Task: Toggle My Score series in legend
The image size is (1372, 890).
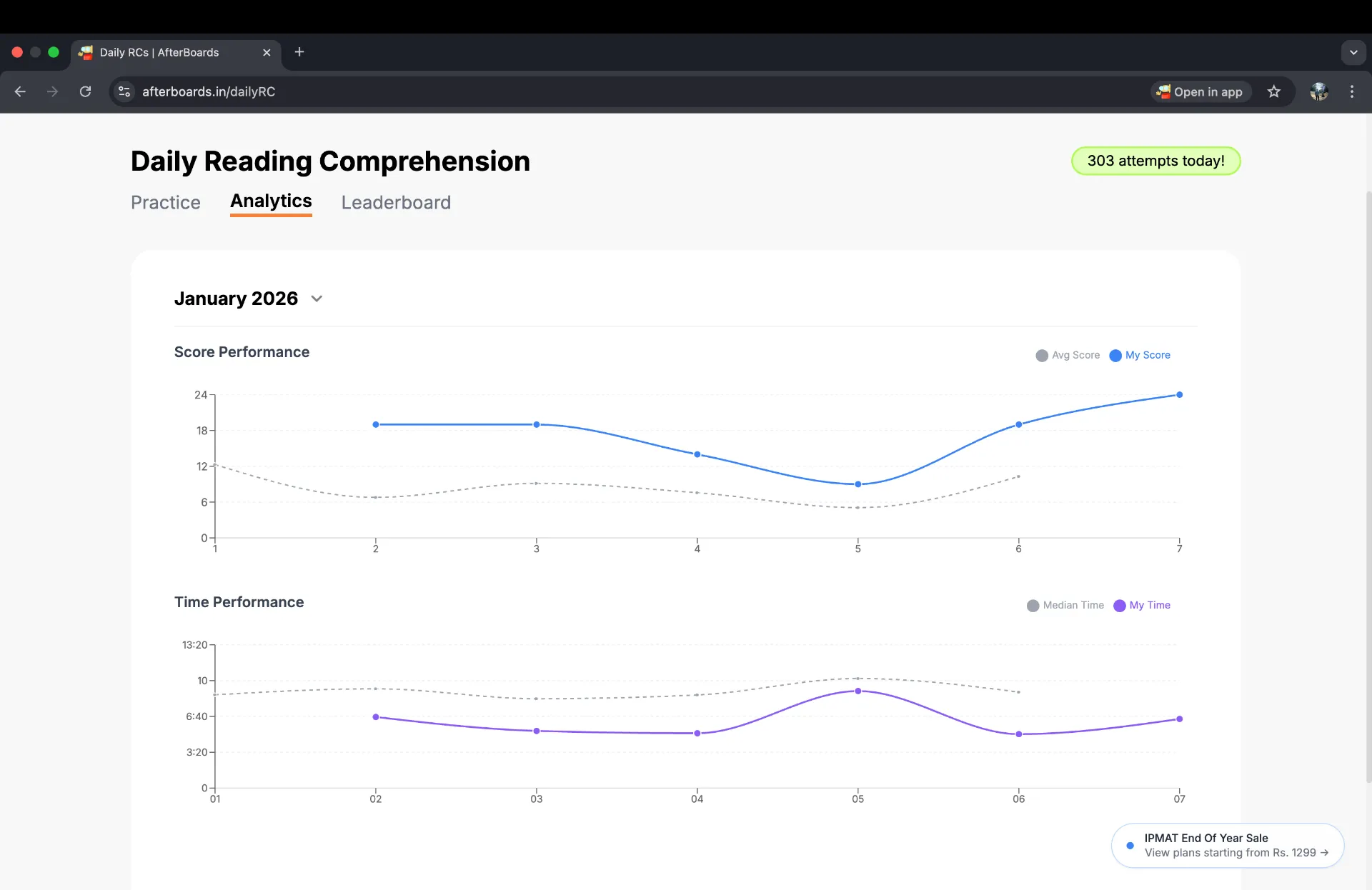Action: (1140, 355)
